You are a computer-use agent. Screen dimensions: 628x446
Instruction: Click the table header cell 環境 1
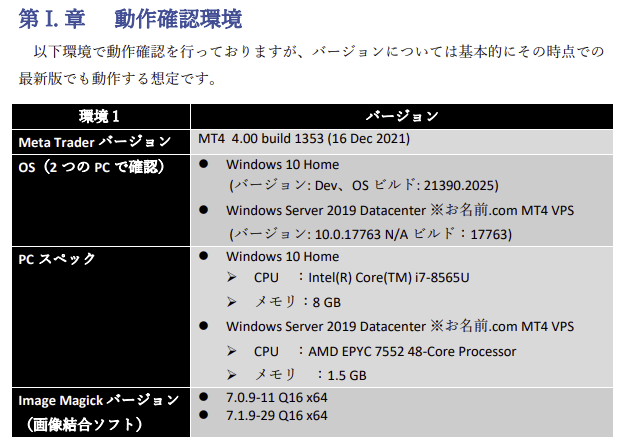99,117
